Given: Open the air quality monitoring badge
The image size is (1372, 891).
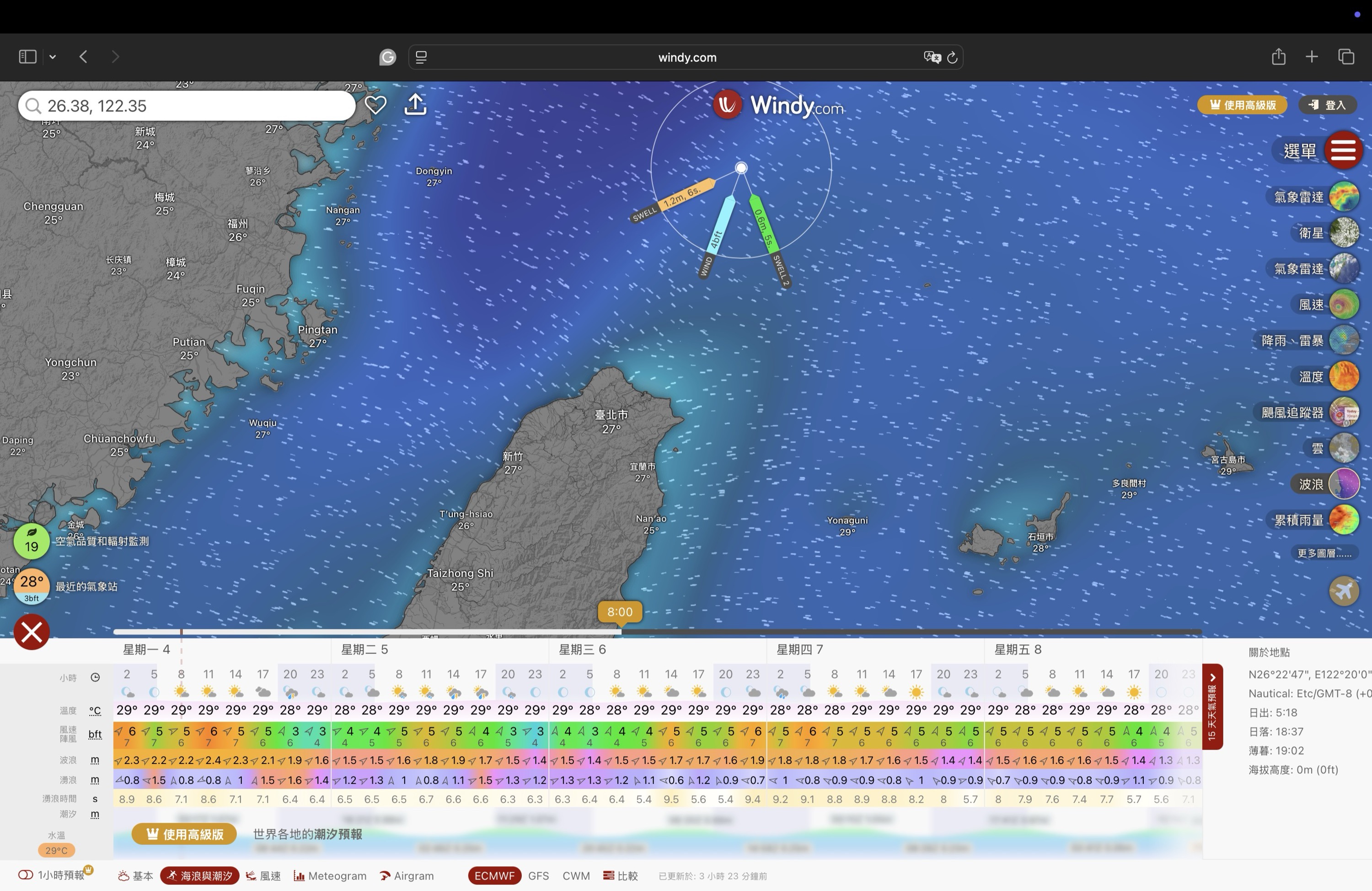Looking at the screenshot, I should 32,541.
